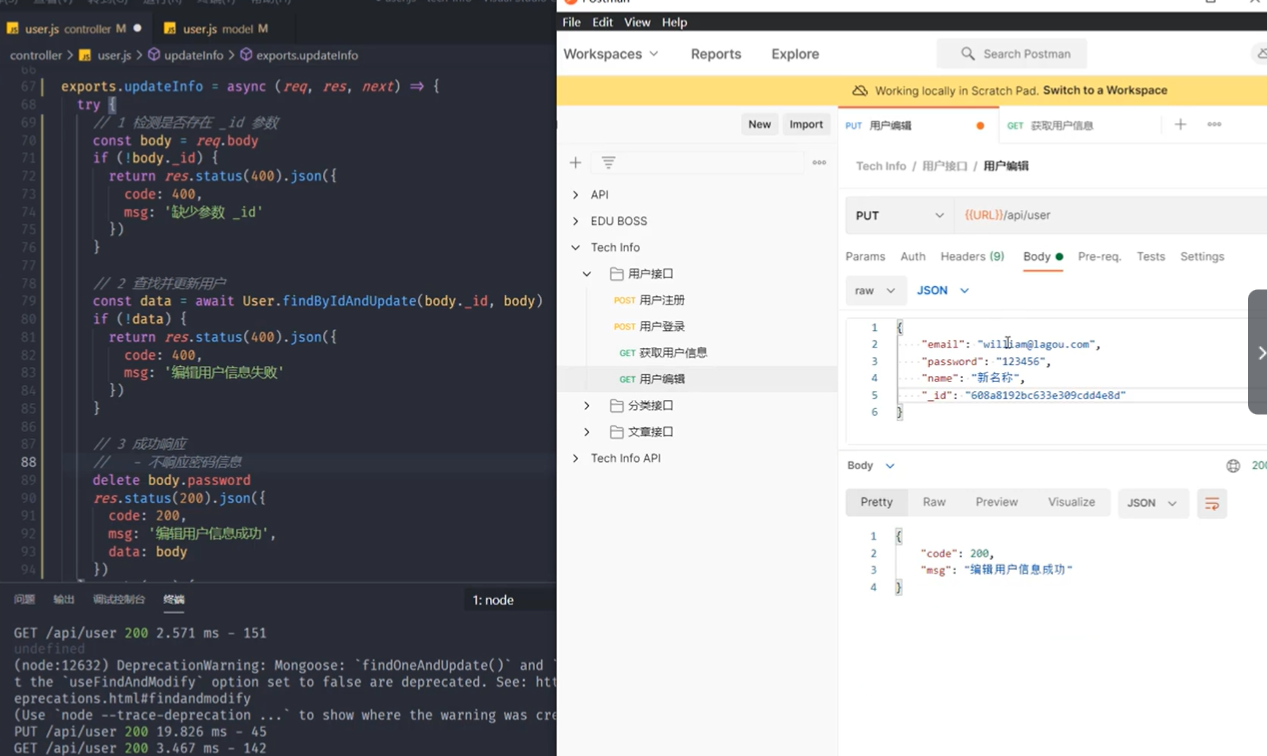Click the New button in sidebar

point(760,124)
